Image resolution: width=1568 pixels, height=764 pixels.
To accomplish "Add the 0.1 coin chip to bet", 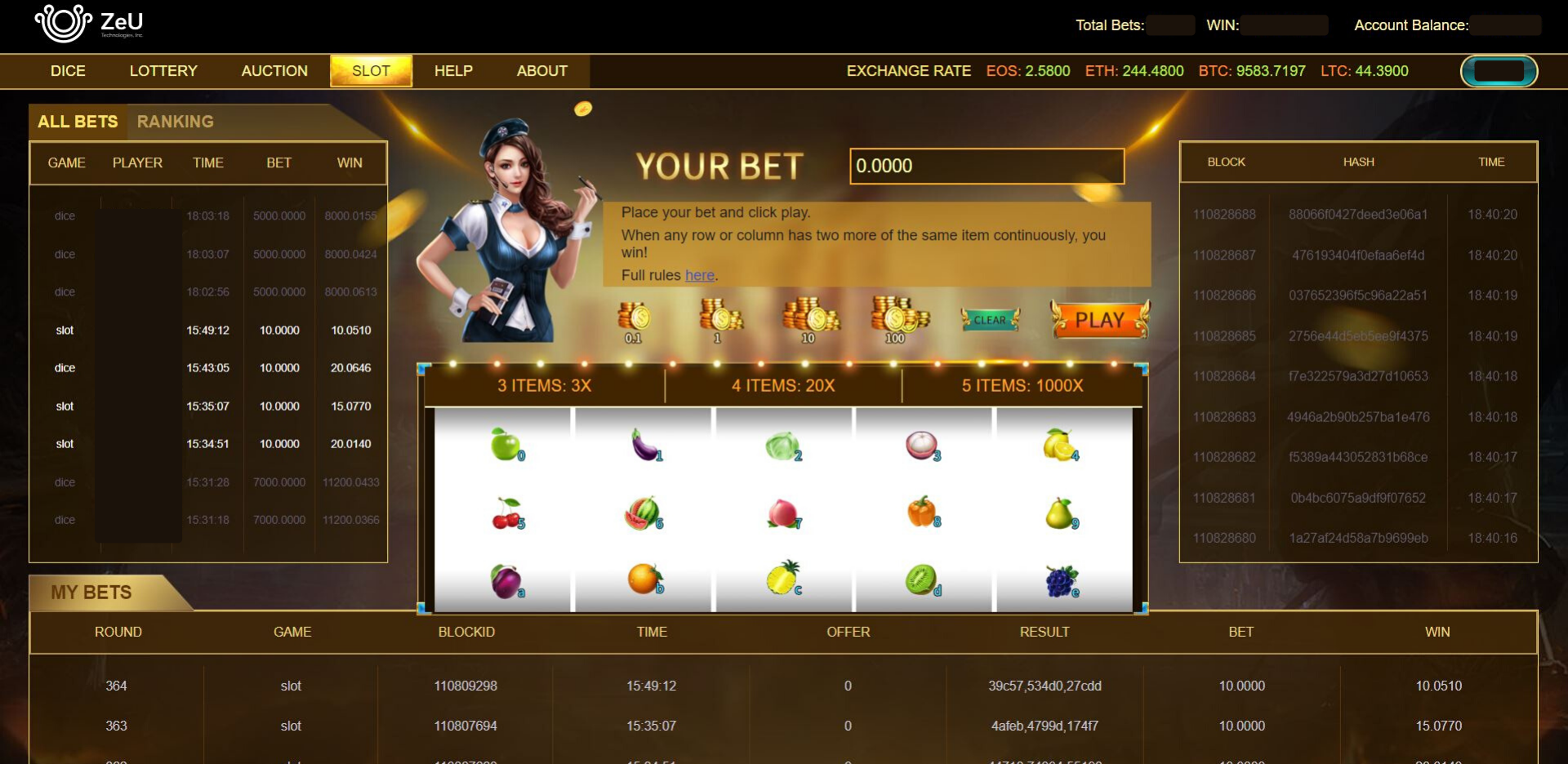I will coord(633,322).
